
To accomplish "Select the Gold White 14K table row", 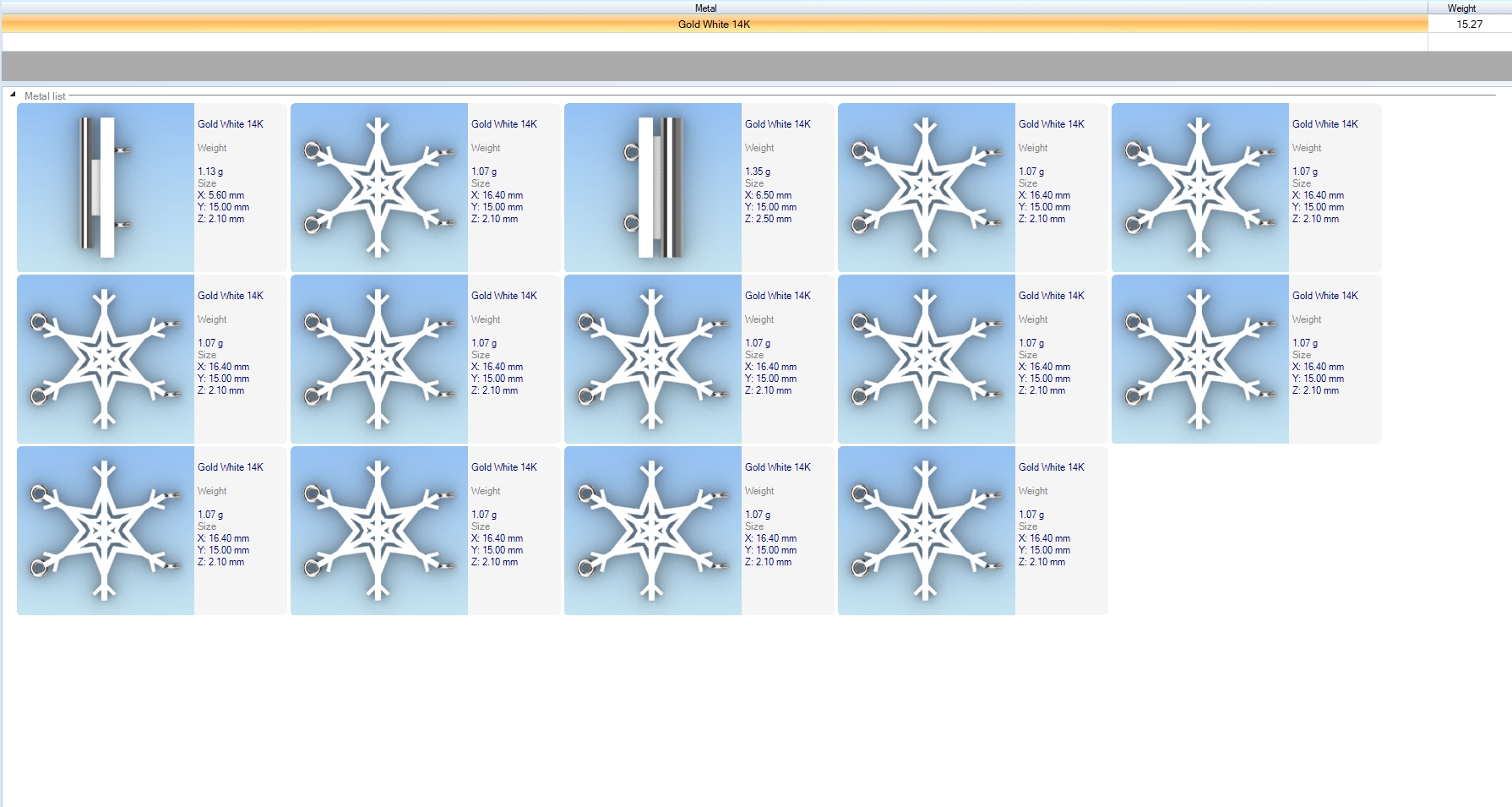I will pyautogui.click(x=714, y=25).
